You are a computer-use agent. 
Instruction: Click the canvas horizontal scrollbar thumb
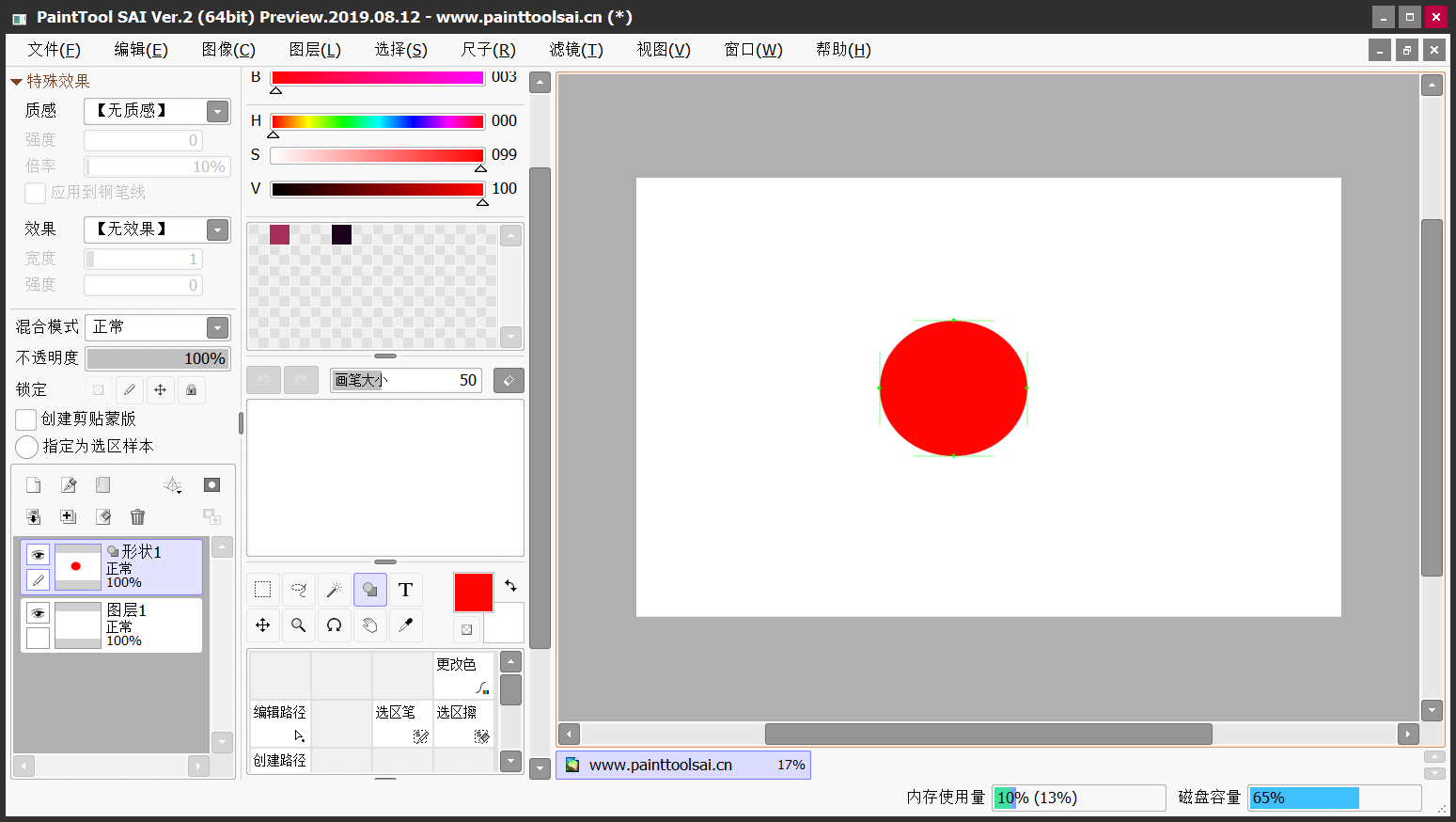click(989, 734)
